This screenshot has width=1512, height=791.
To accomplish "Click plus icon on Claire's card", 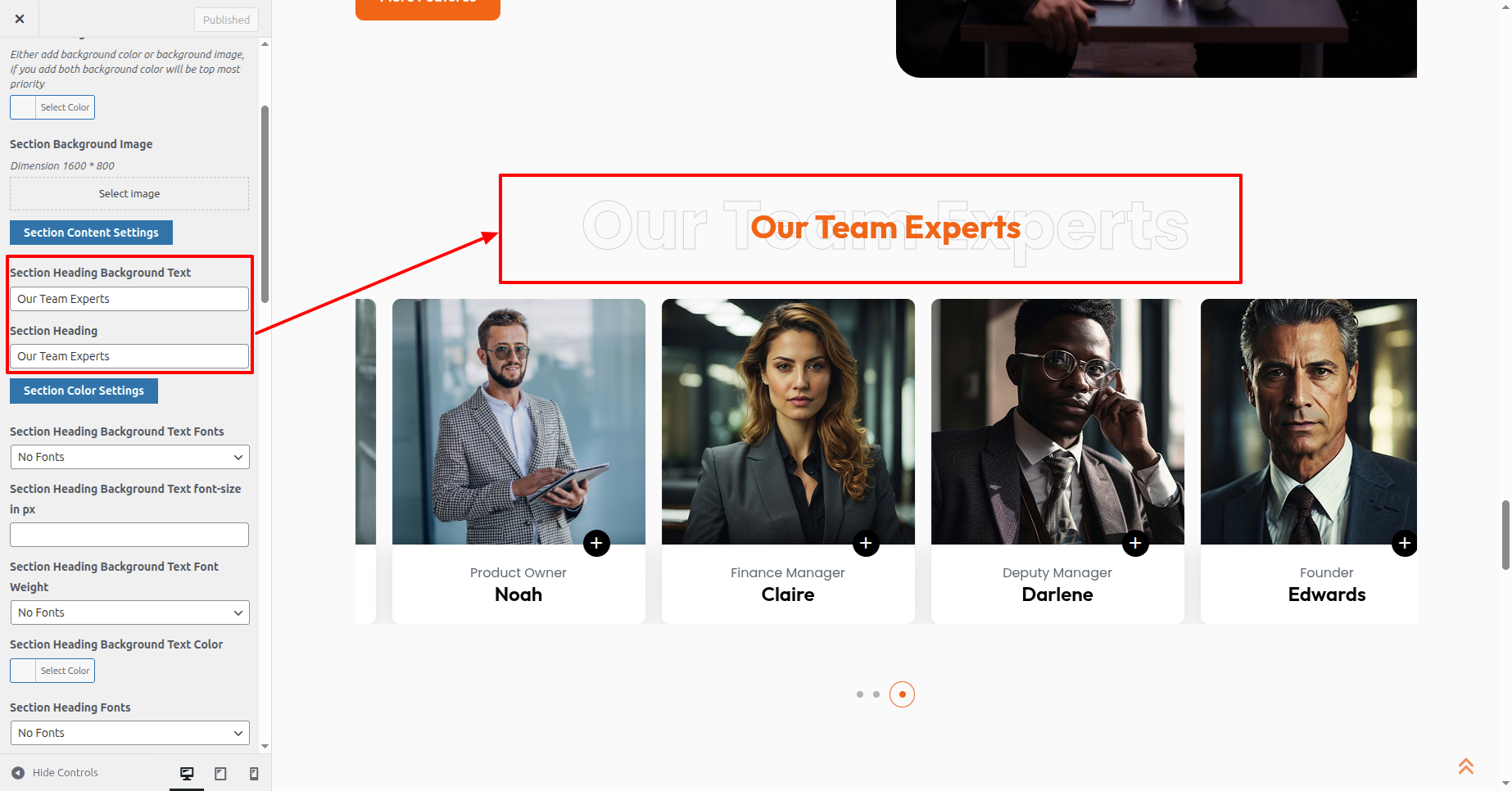I will click(866, 543).
